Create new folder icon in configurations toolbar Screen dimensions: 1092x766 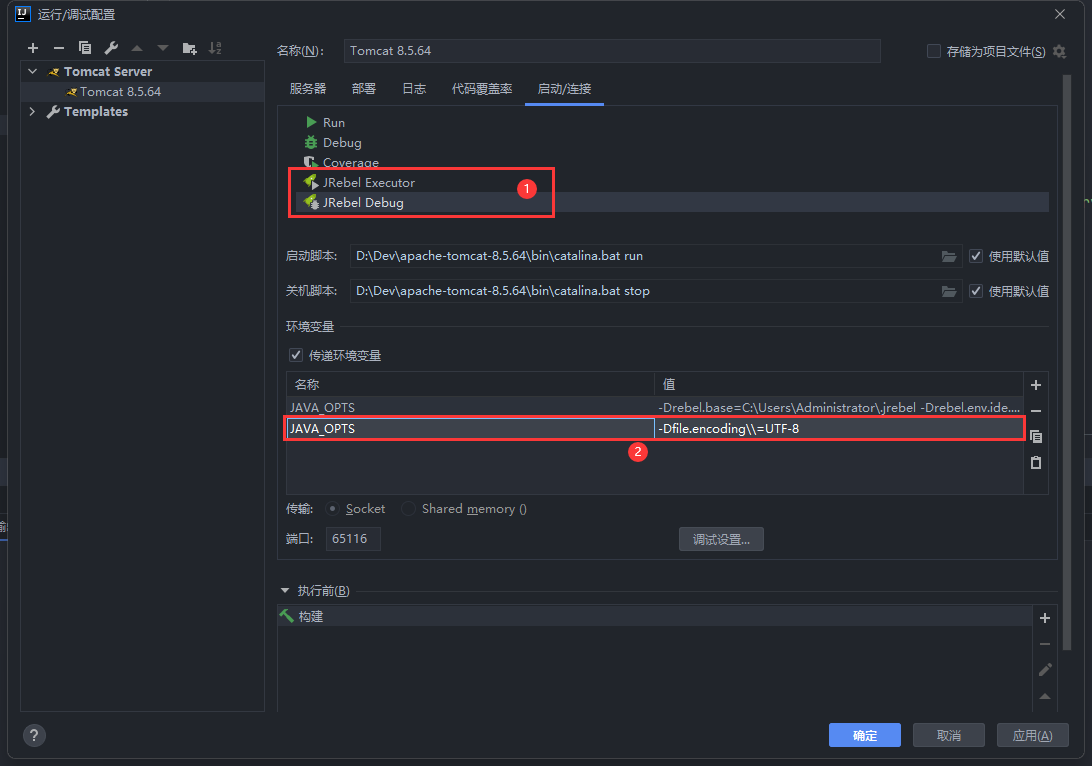click(x=189, y=48)
